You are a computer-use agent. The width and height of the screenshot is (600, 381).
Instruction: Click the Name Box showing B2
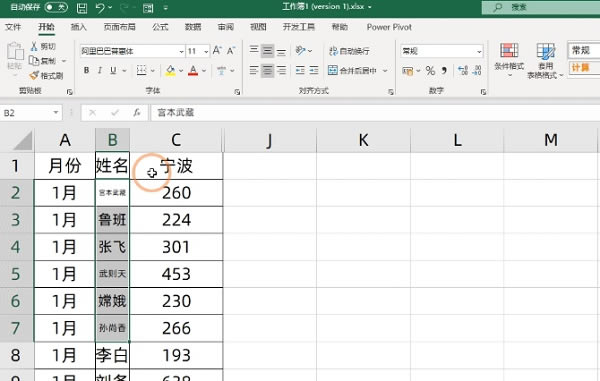(31, 113)
